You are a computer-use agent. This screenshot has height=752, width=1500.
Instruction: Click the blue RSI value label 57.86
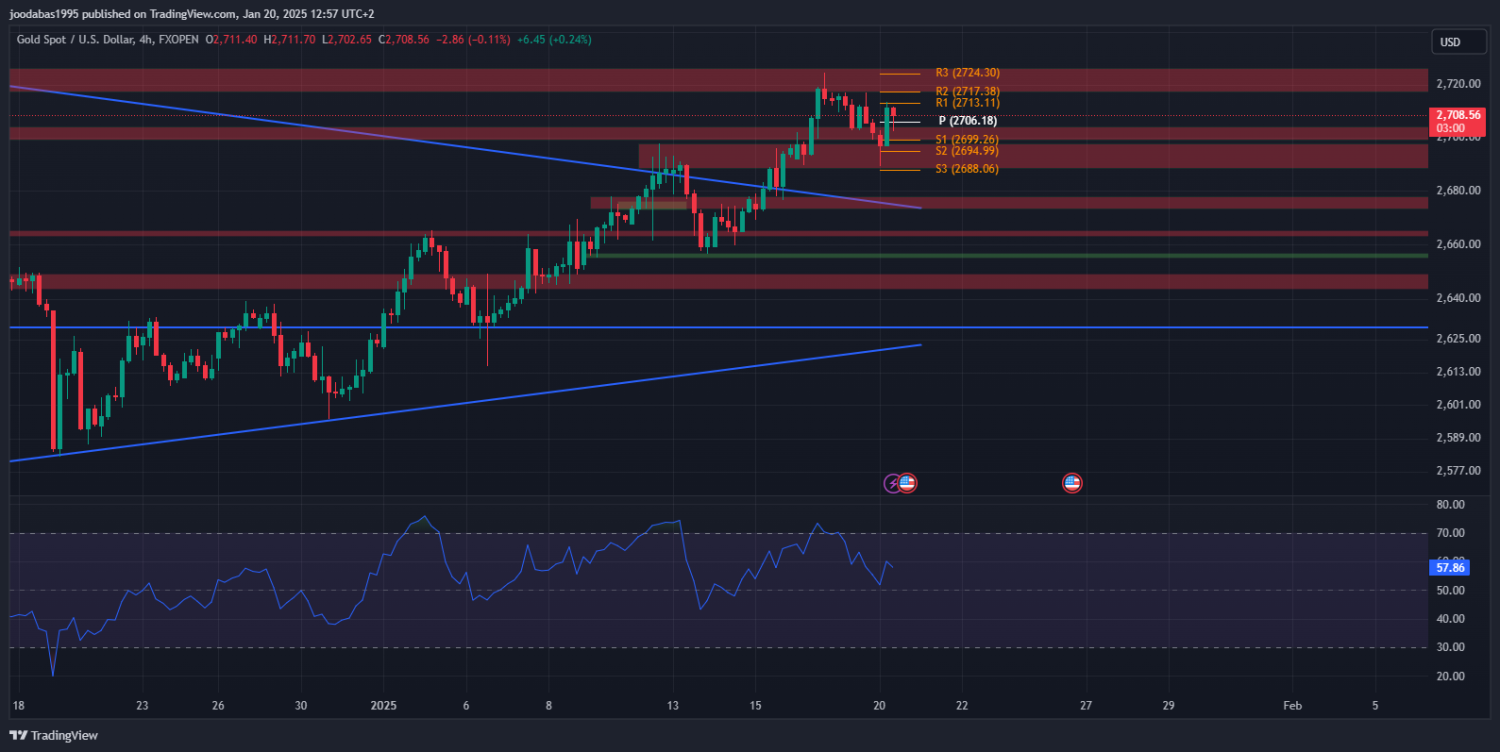[x=1450, y=567]
